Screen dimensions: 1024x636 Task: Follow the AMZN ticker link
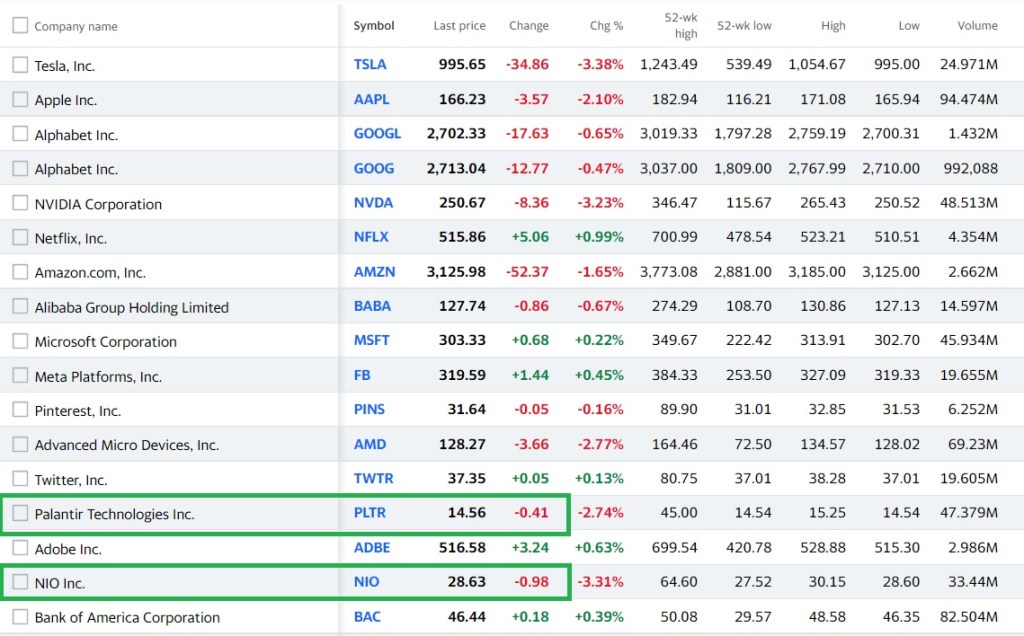tap(374, 271)
